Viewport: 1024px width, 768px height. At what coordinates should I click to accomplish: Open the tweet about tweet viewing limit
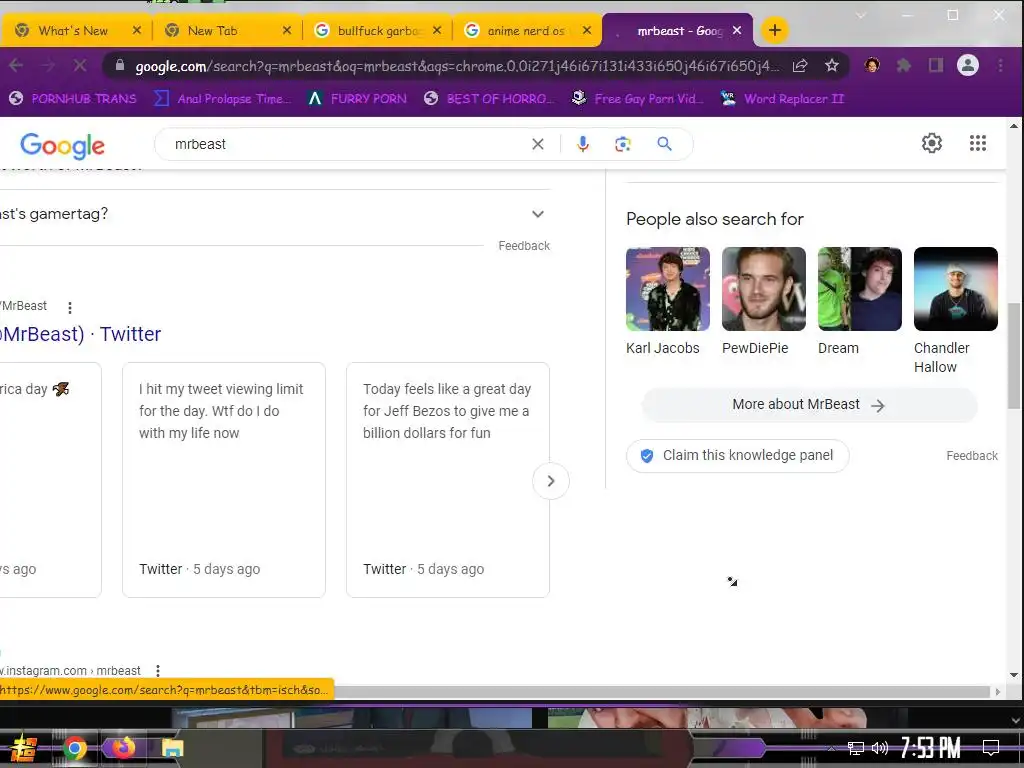click(x=224, y=480)
